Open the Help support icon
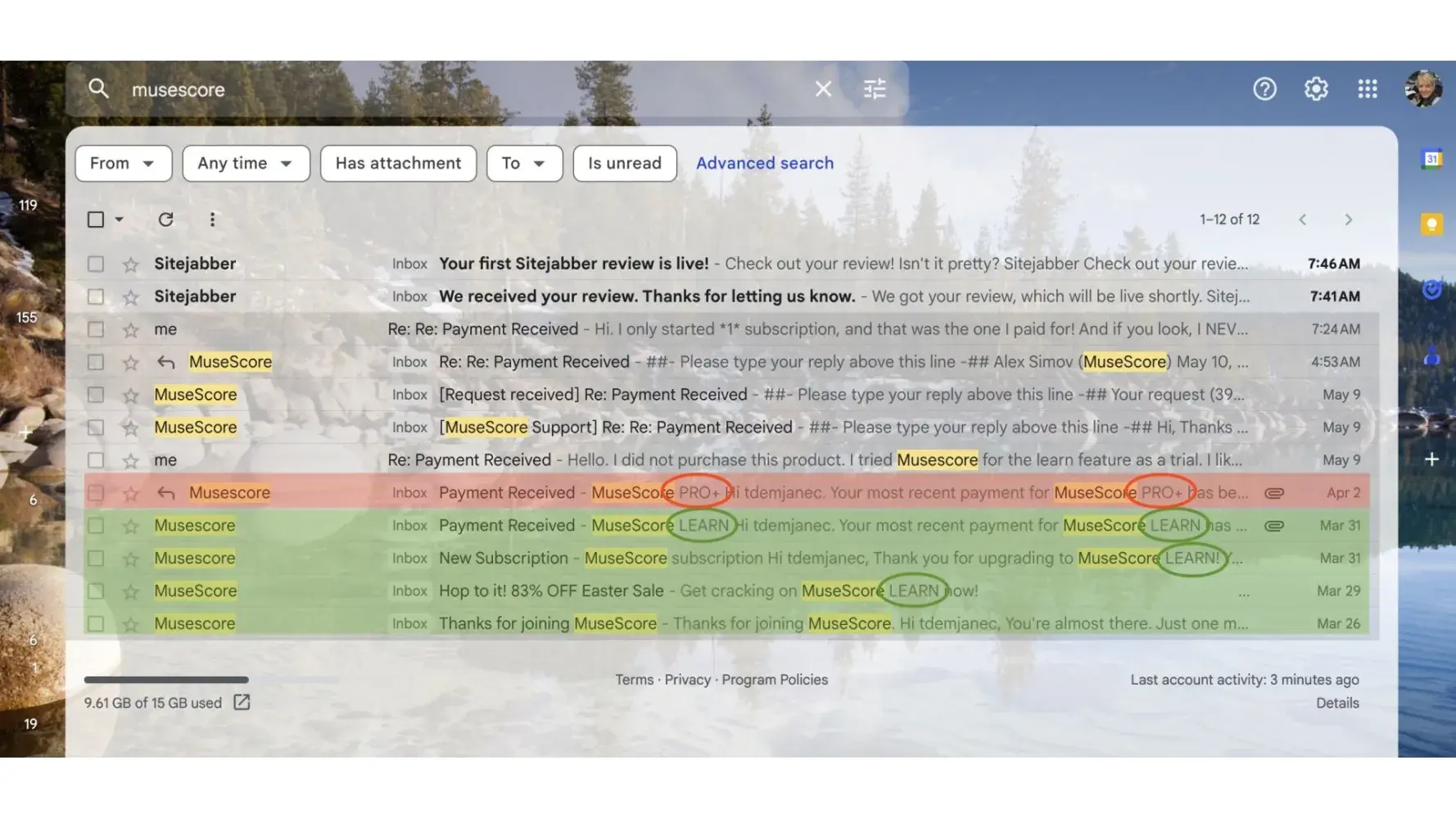 [1264, 88]
